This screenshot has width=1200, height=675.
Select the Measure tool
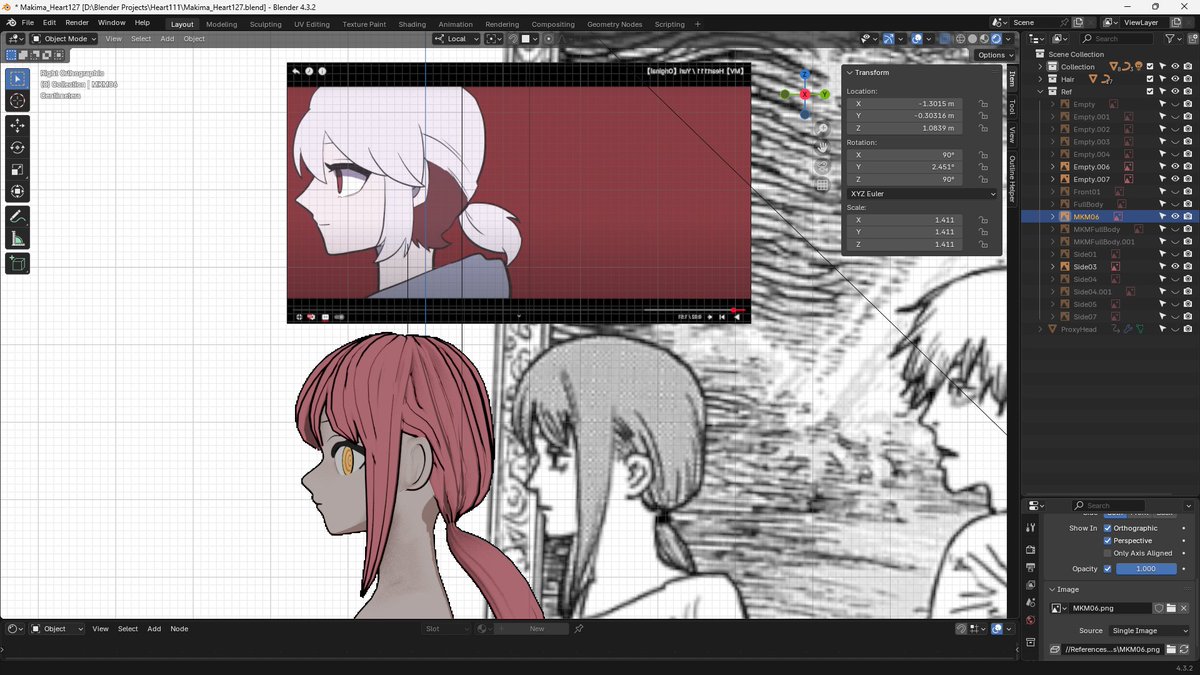click(x=16, y=238)
